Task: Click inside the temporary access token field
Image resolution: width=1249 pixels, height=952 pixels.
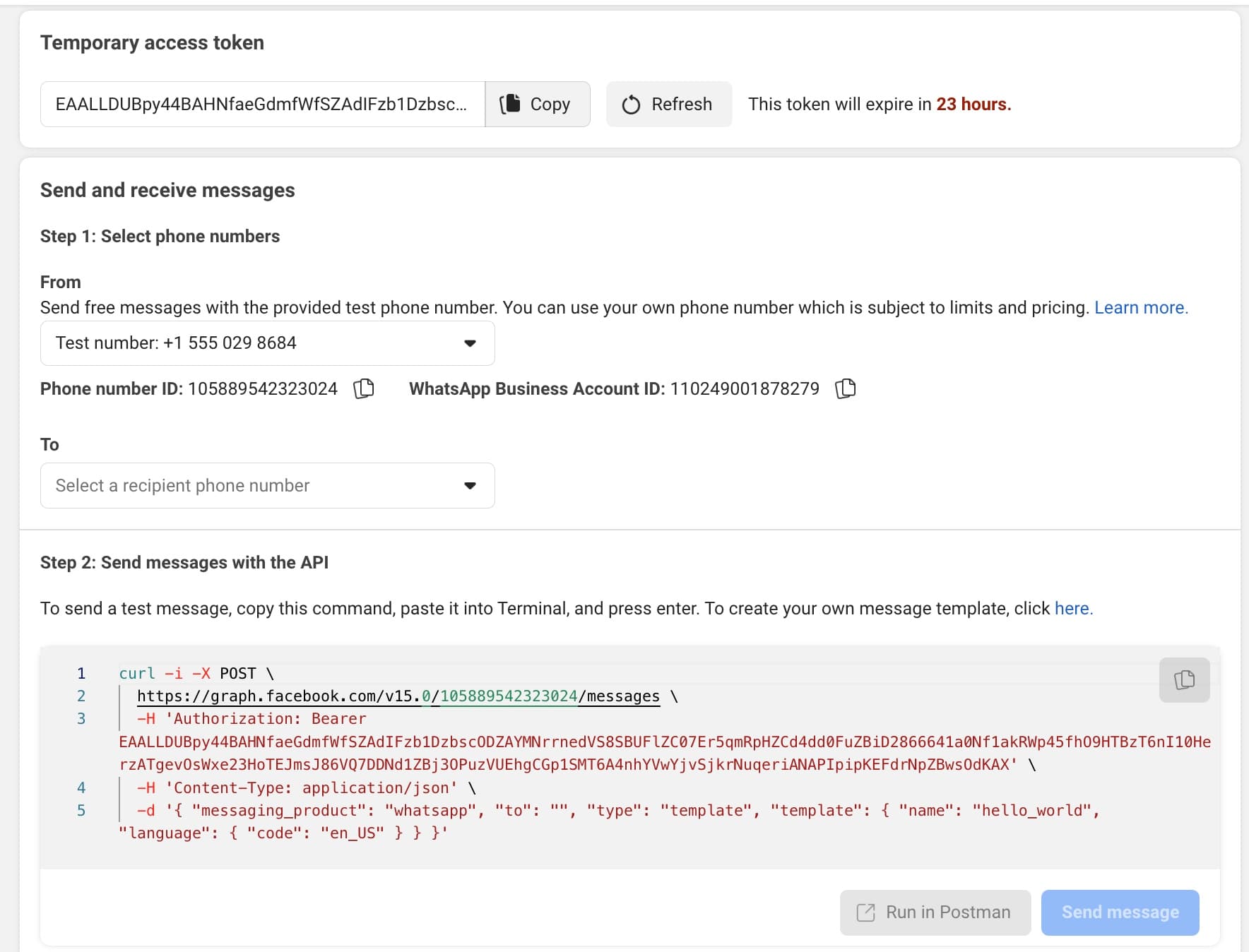Action: click(x=261, y=105)
